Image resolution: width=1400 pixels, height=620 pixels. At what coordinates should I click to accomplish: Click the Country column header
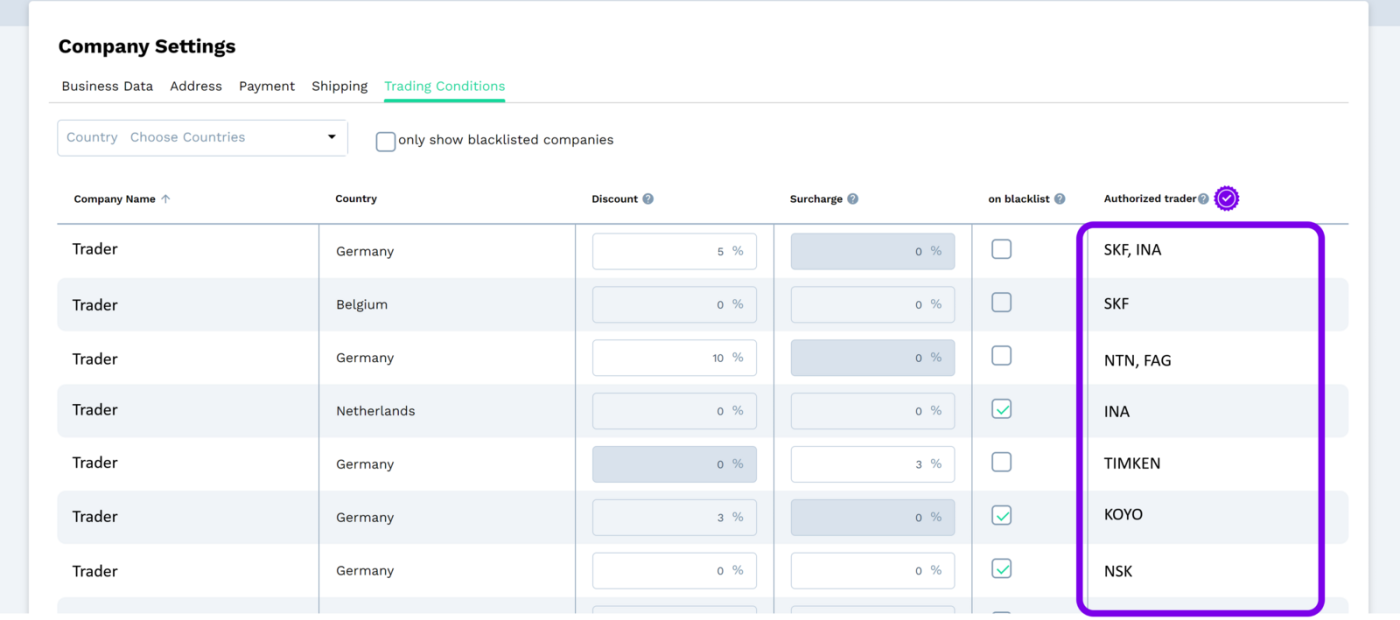356,199
